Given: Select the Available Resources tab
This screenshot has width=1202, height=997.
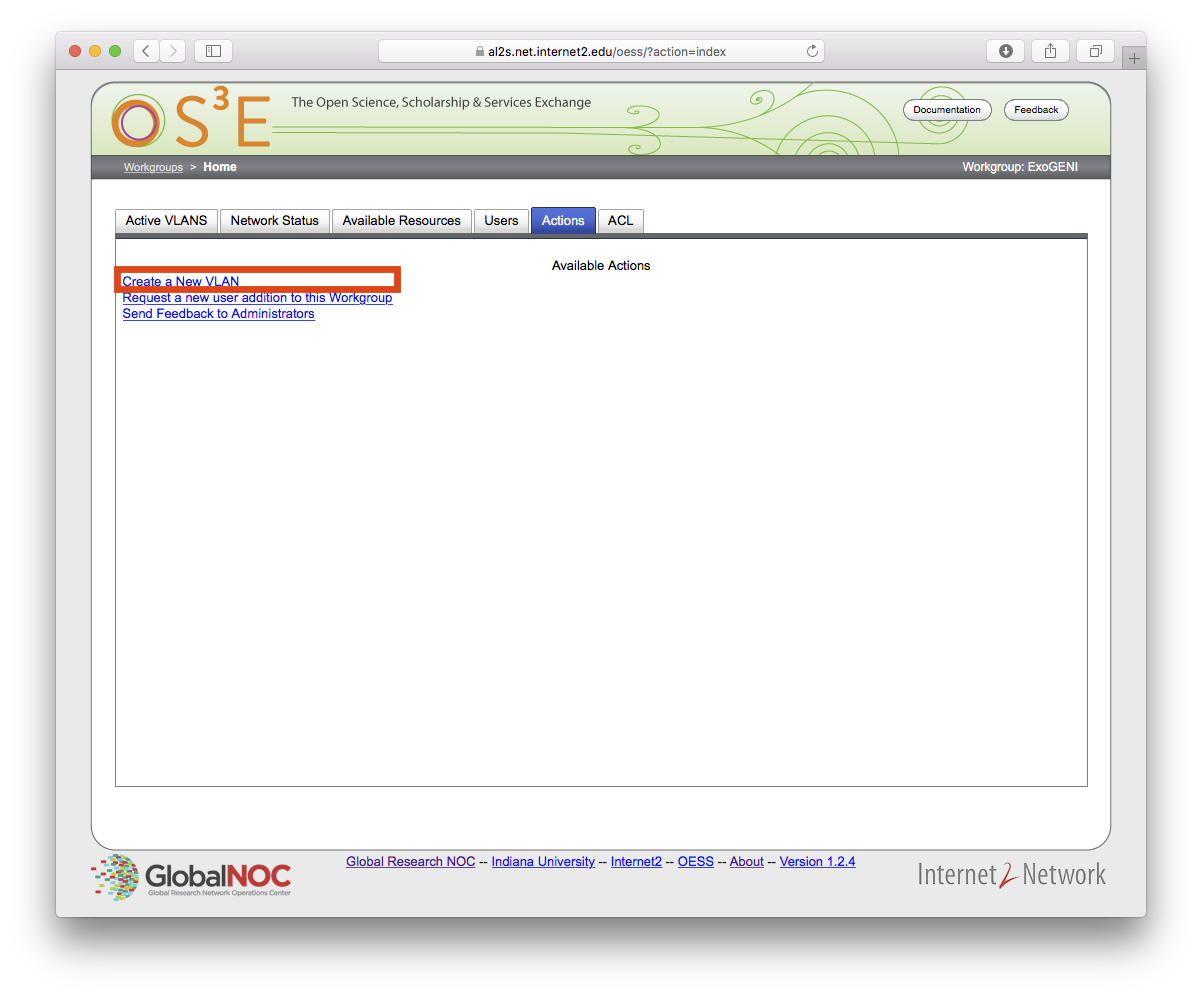Looking at the screenshot, I should click(401, 221).
